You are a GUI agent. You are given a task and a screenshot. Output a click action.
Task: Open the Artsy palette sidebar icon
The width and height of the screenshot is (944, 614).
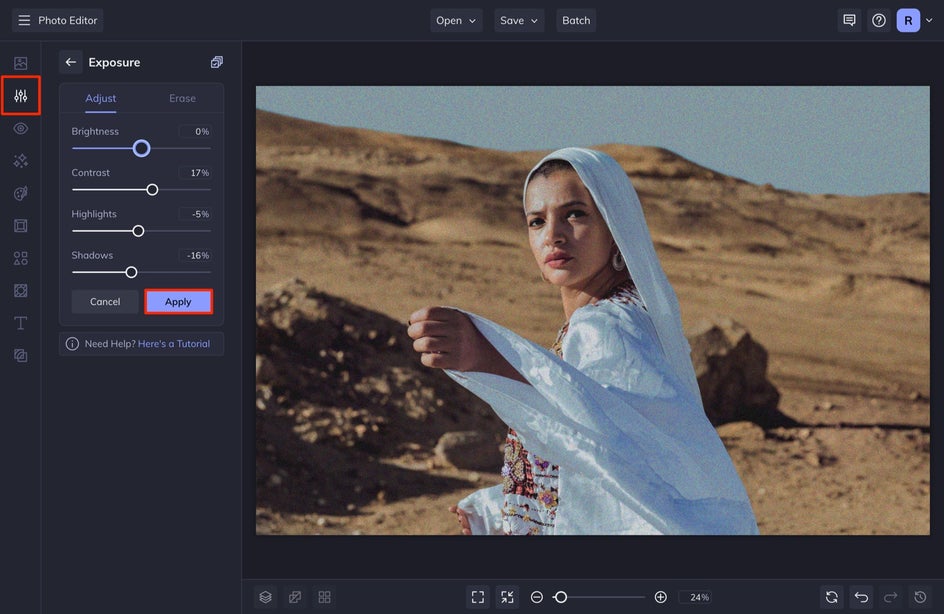coord(20,193)
